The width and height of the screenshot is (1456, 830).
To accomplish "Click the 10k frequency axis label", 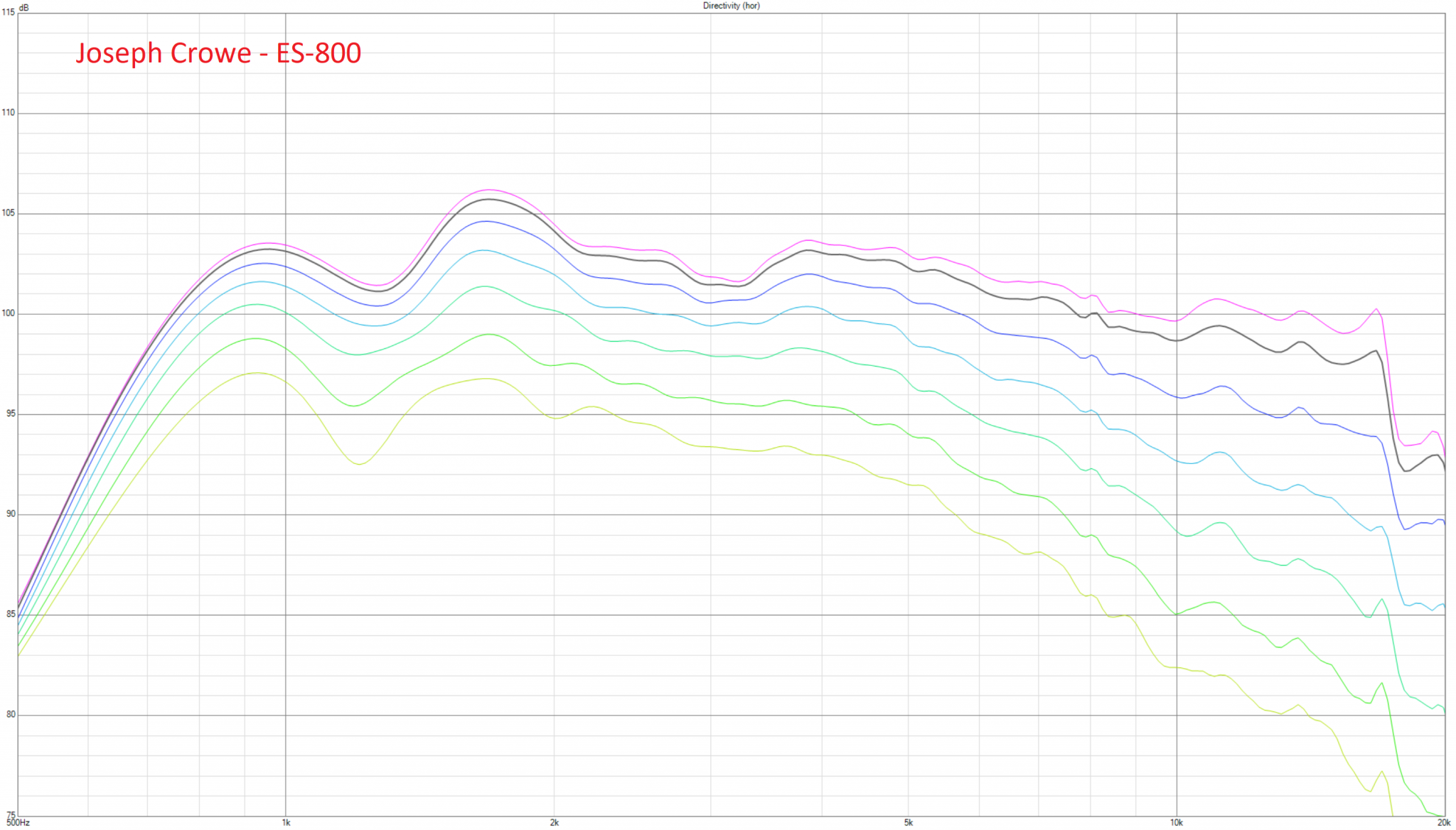I will pyautogui.click(x=1177, y=823).
